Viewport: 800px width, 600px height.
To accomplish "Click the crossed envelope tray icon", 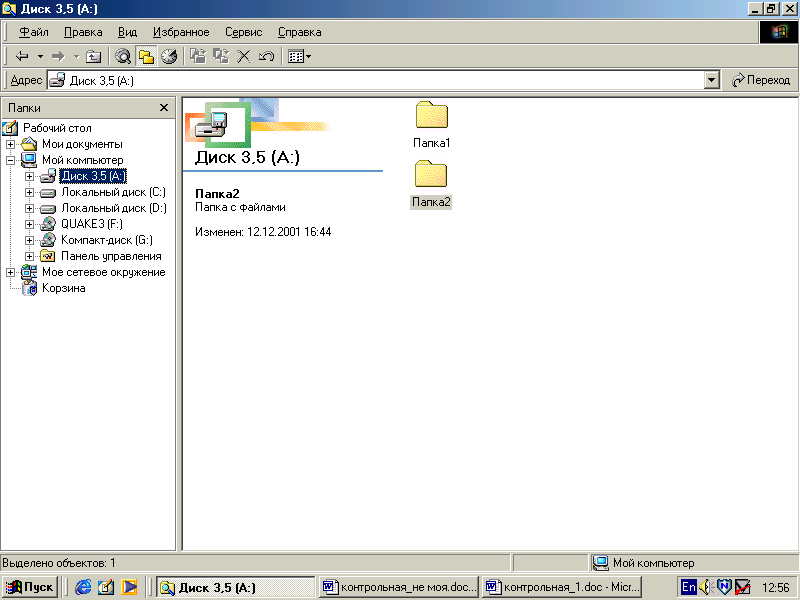I will 742,587.
